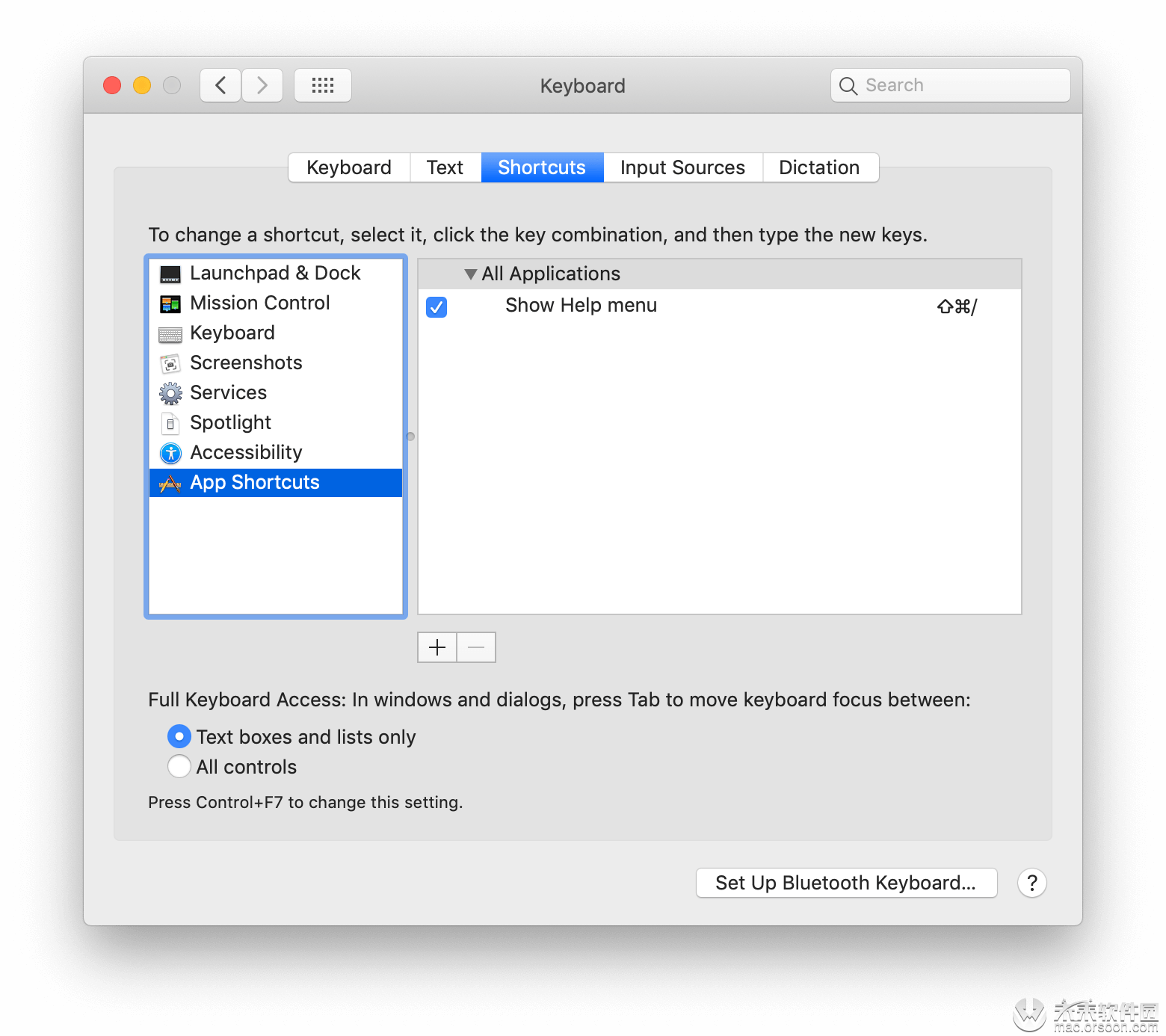Click the split divider handle between lists

click(410, 437)
